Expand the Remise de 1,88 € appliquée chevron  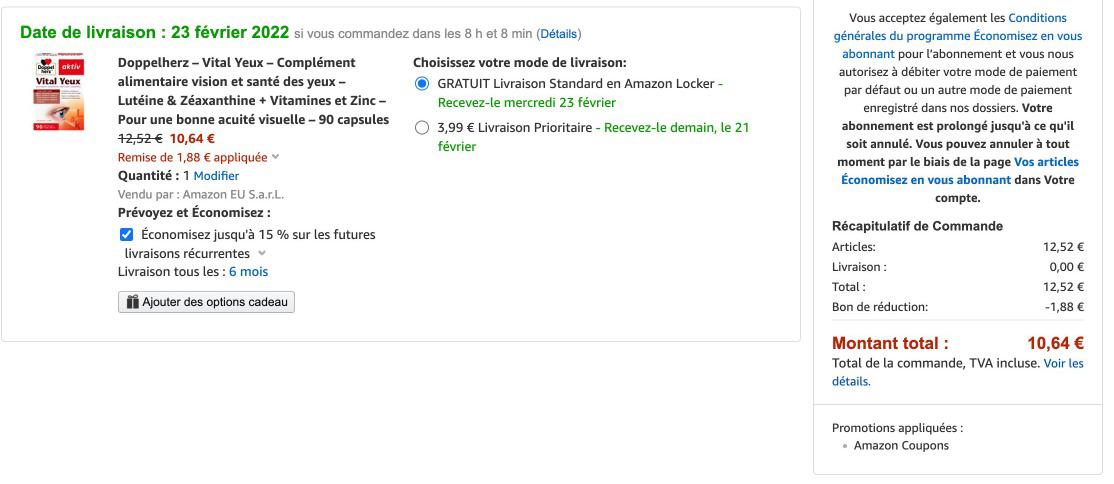pos(276,157)
